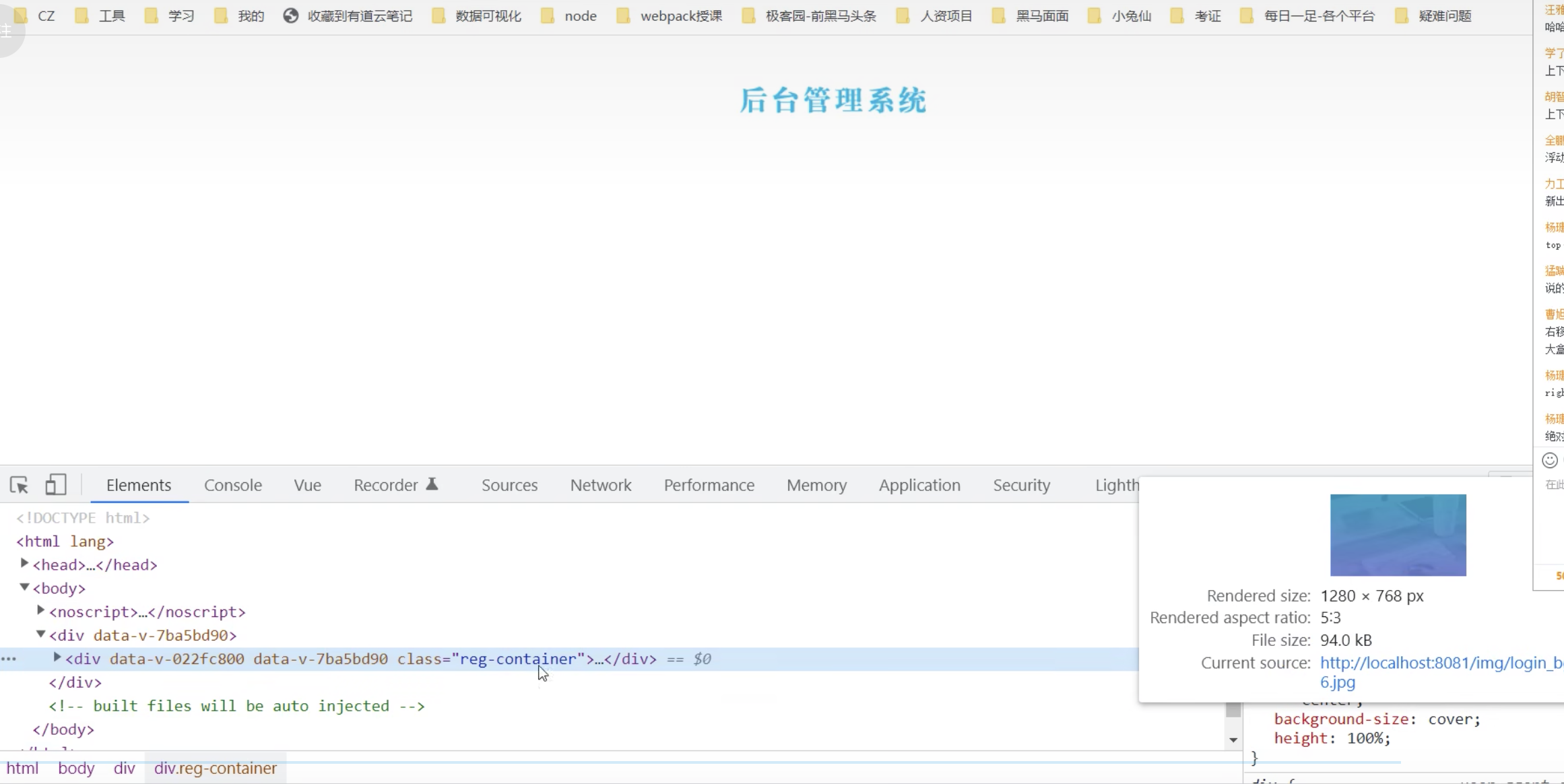
Task: Click the emoji smiley icon in chat panel
Action: coord(1550,460)
